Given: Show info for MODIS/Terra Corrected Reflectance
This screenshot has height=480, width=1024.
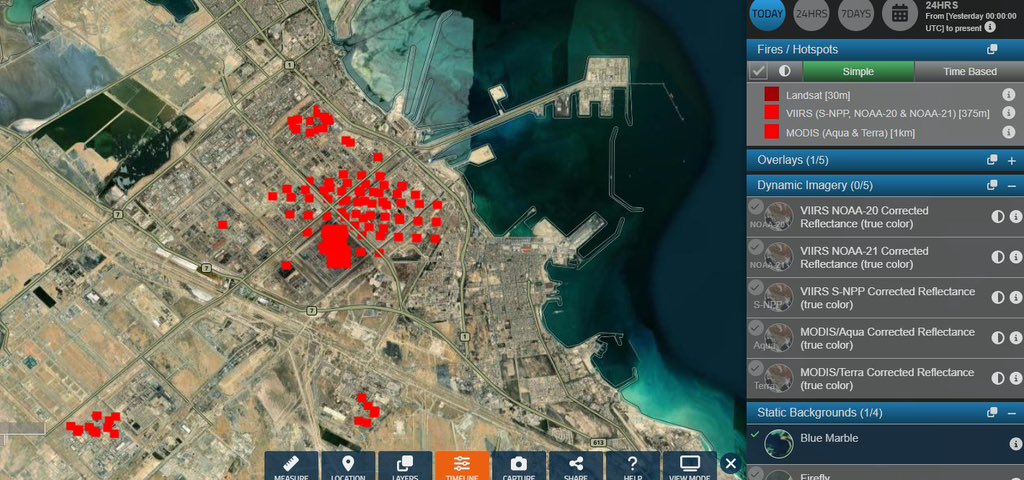Looking at the screenshot, I should (1016, 379).
